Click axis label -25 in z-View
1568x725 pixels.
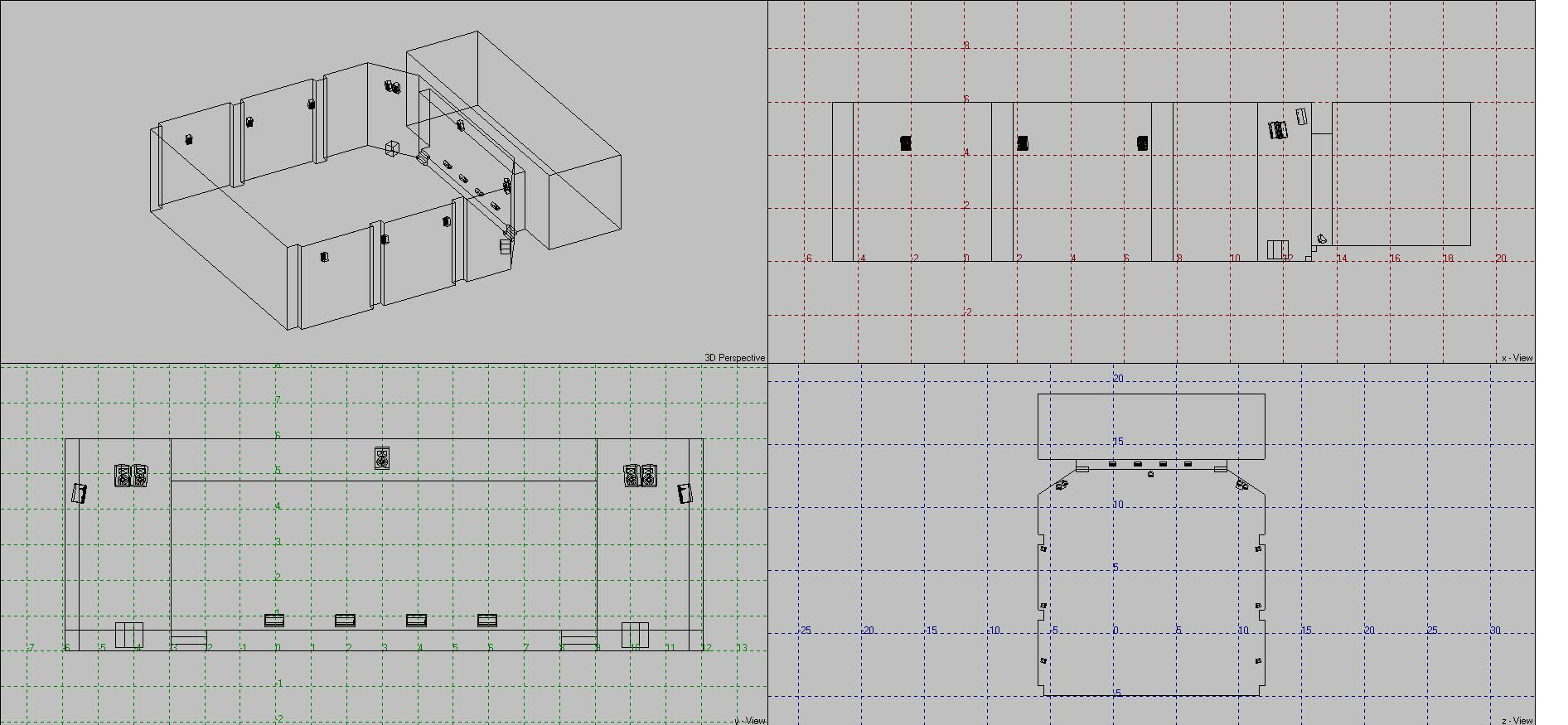(x=804, y=631)
